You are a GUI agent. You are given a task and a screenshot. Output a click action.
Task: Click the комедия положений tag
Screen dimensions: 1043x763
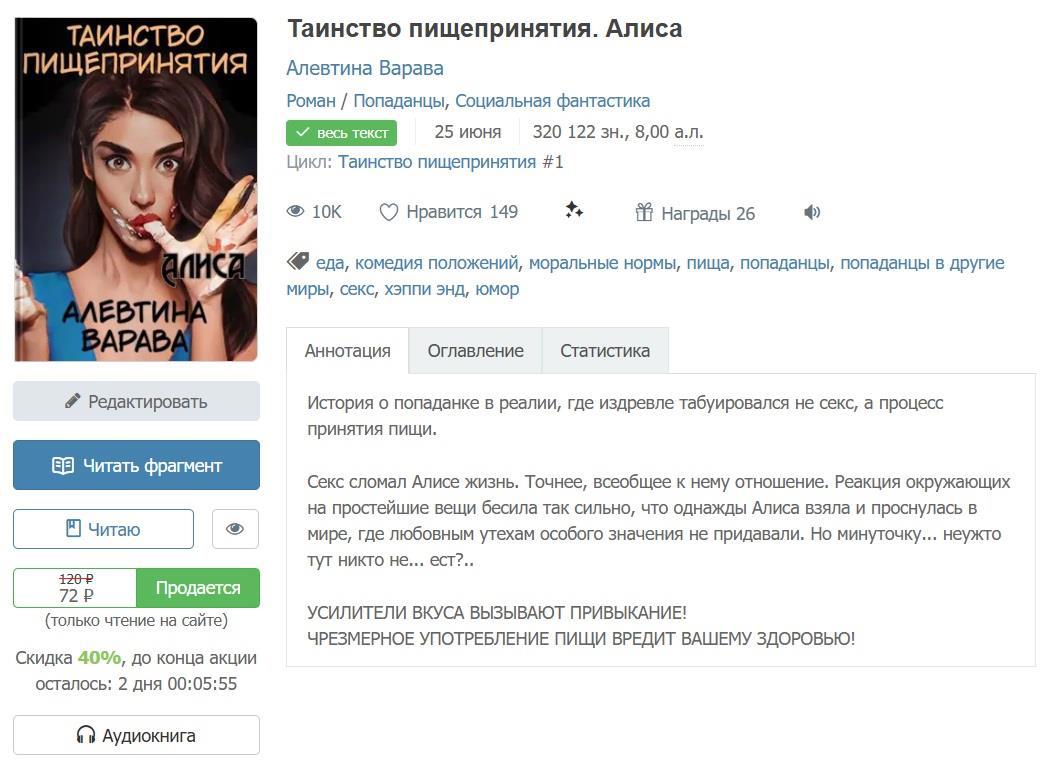[x=436, y=263]
